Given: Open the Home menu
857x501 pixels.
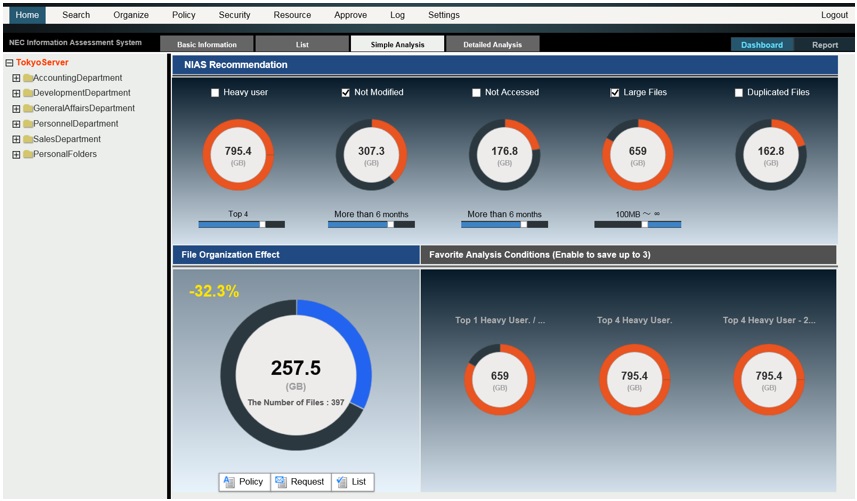Looking at the screenshot, I should [27, 15].
